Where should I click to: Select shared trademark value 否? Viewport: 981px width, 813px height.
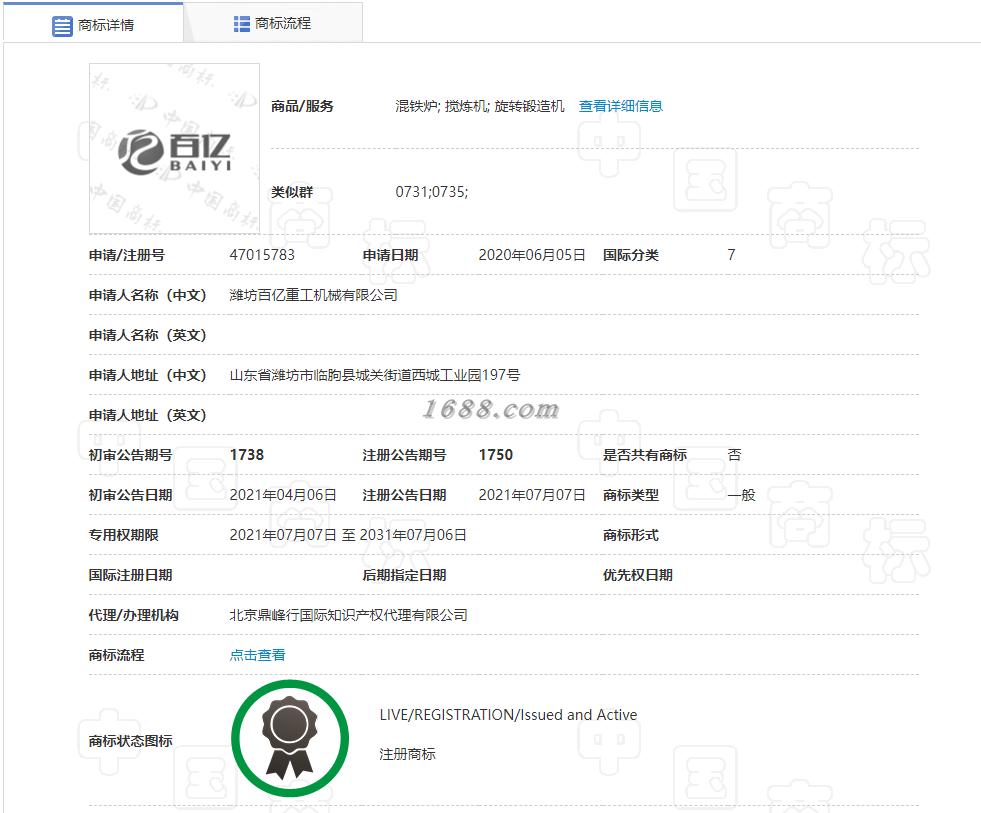(734, 455)
